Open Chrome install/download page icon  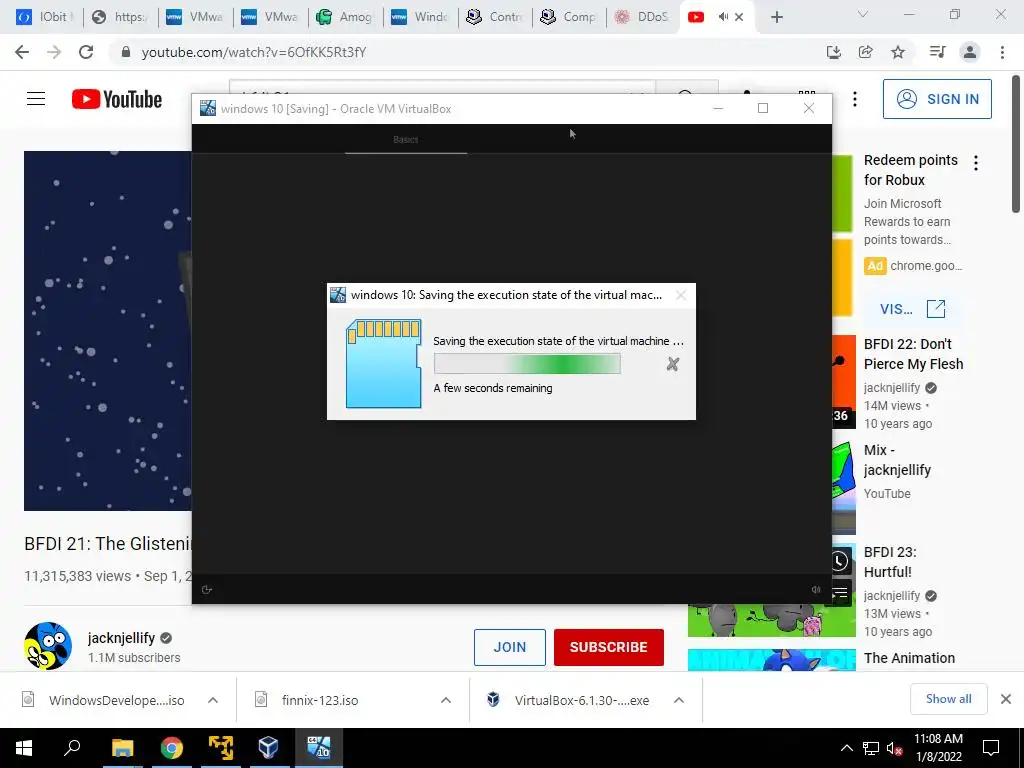(x=834, y=52)
